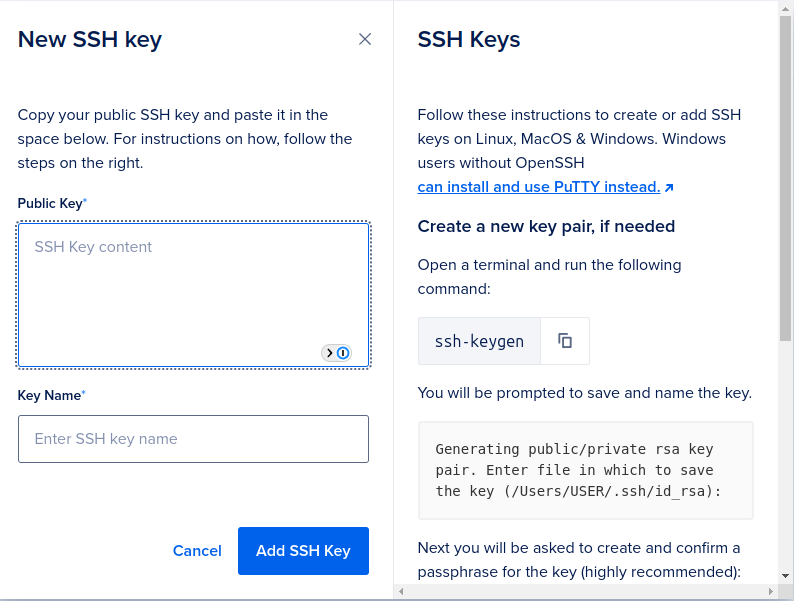Copy the ssh-keygen command
The image size is (794, 601).
click(565, 341)
